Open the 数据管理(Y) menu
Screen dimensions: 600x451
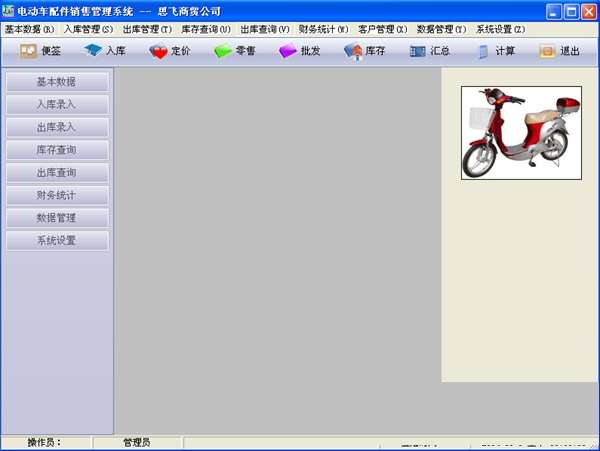point(441,29)
